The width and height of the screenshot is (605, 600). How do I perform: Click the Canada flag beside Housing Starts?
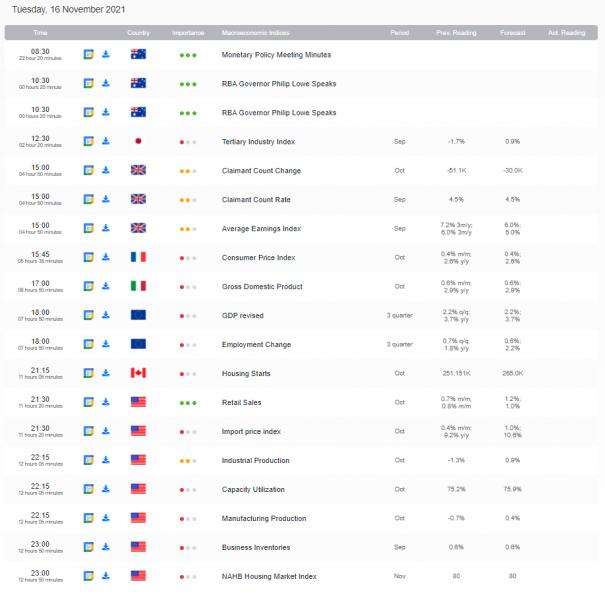[138, 373]
